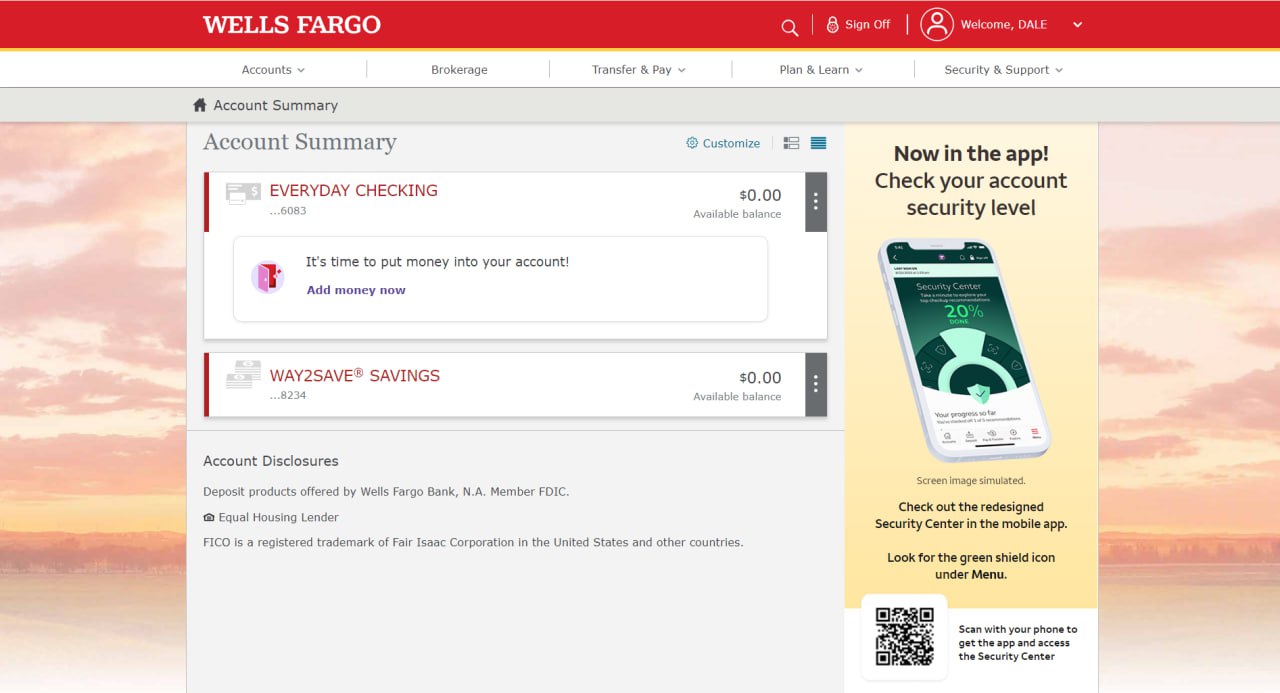
Task: Click the FICO registered trademark sentence
Action: point(473,543)
